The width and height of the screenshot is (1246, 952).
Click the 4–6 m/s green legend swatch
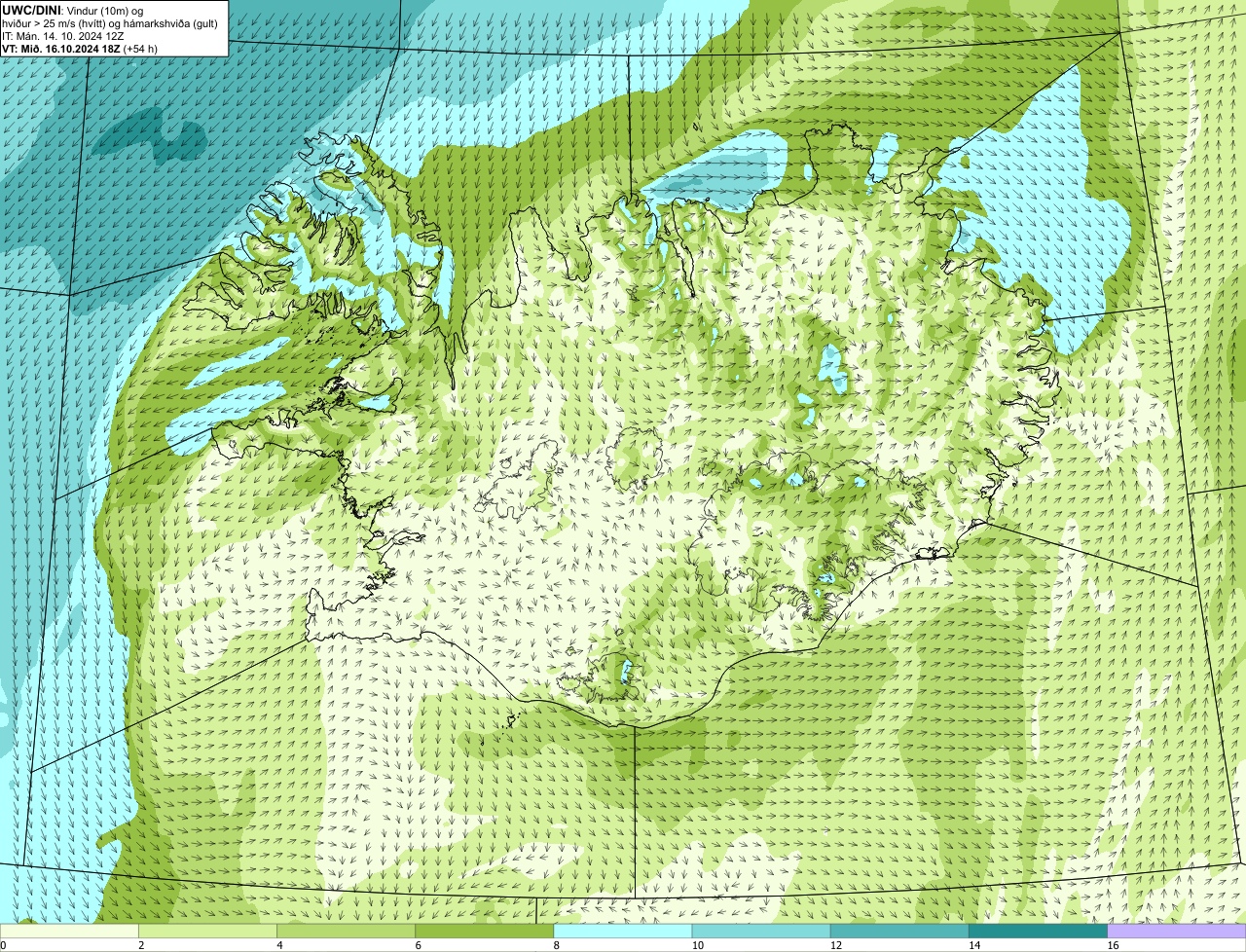pos(346,932)
